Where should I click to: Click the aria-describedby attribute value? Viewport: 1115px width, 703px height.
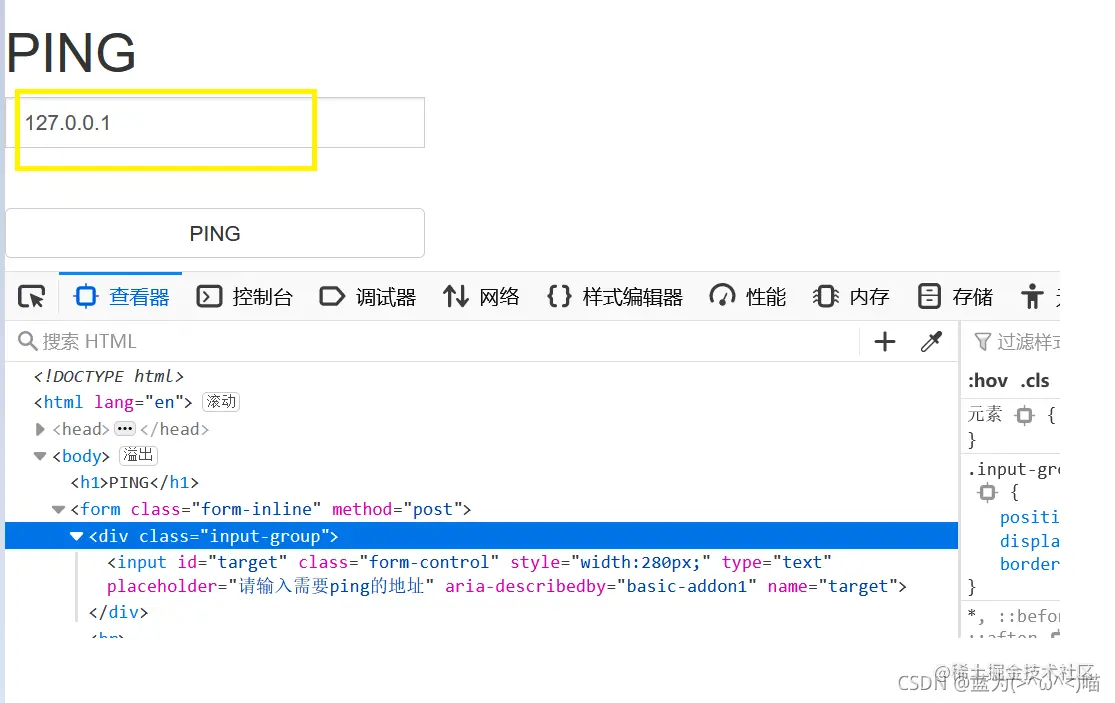[686, 586]
